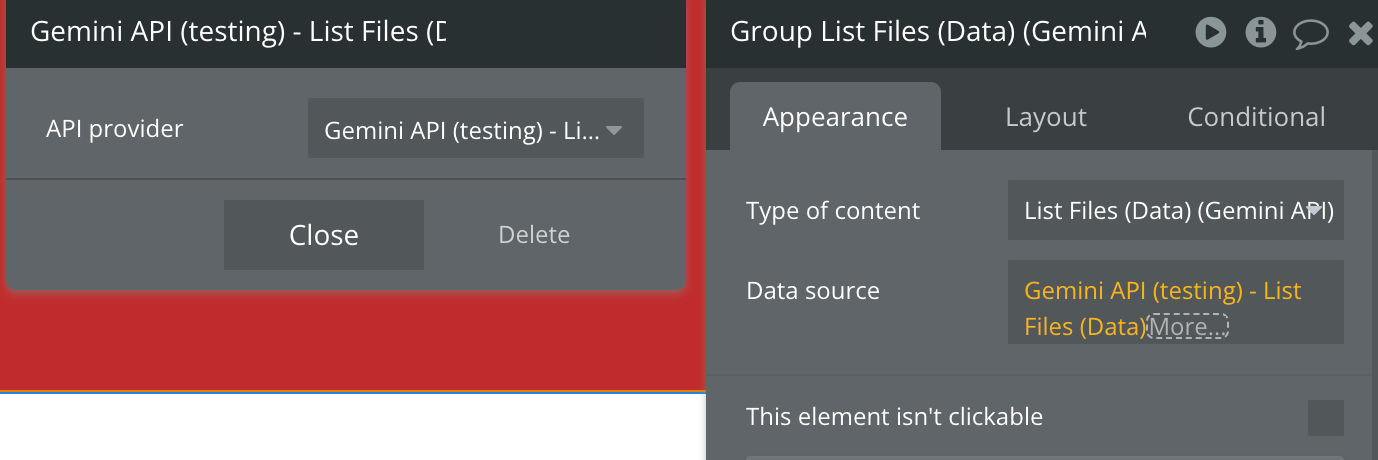1378x460 pixels.
Task: Go to the Conditional tab
Action: click(1256, 117)
